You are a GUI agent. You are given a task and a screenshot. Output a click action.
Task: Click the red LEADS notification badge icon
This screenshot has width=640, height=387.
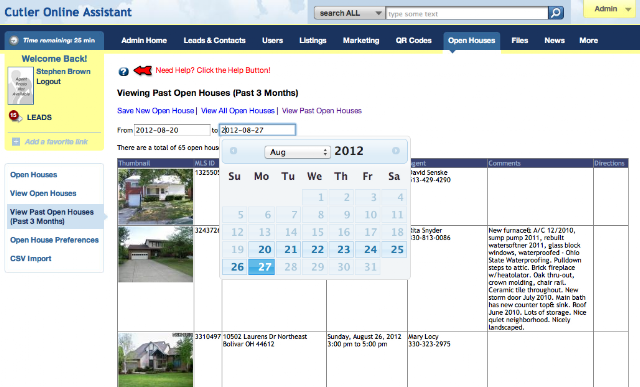click(15, 116)
